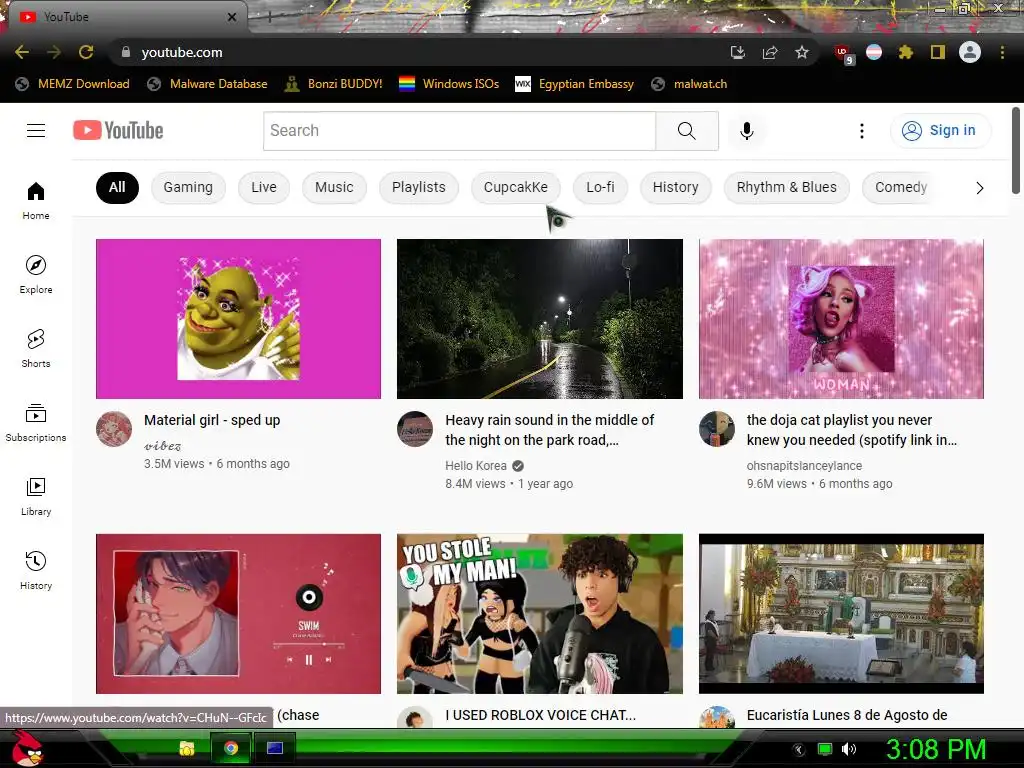Screen dimensions: 1024x768
Task: Click the flag-striped extension icon
Action: [874, 52]
